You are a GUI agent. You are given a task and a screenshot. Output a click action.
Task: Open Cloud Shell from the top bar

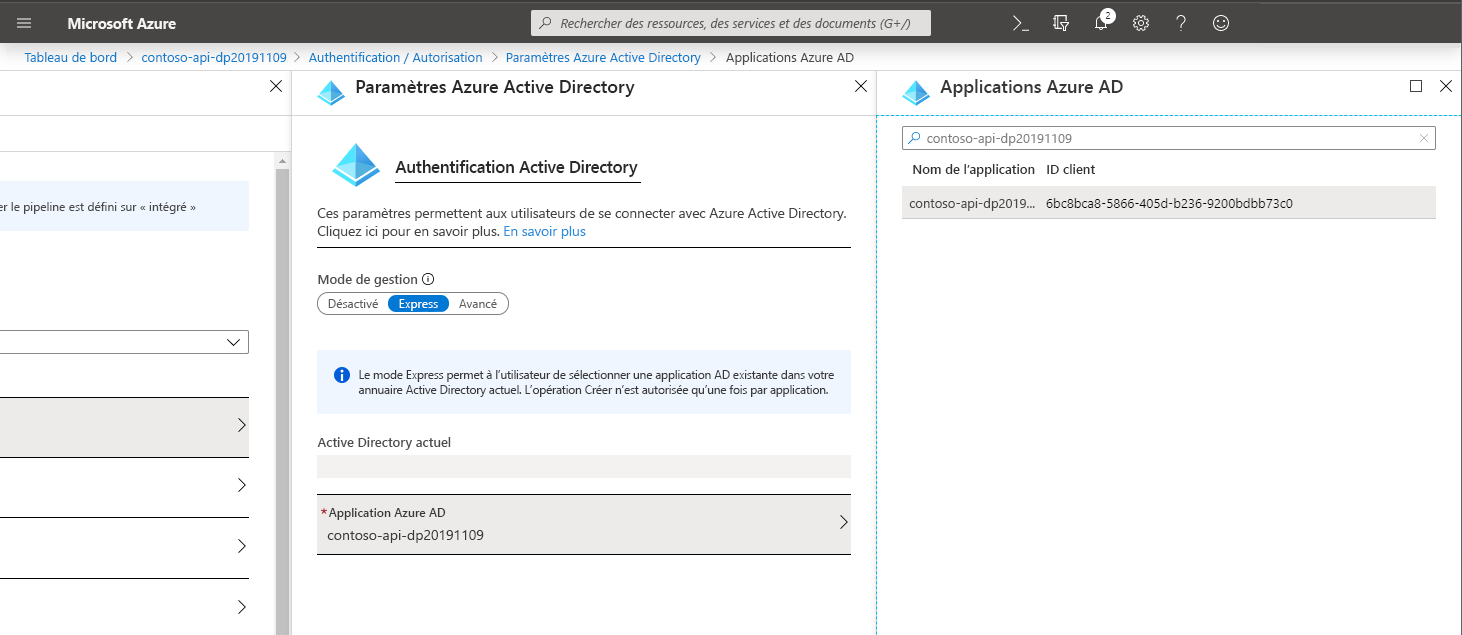pyautogui.click(x=1021, y=22)
